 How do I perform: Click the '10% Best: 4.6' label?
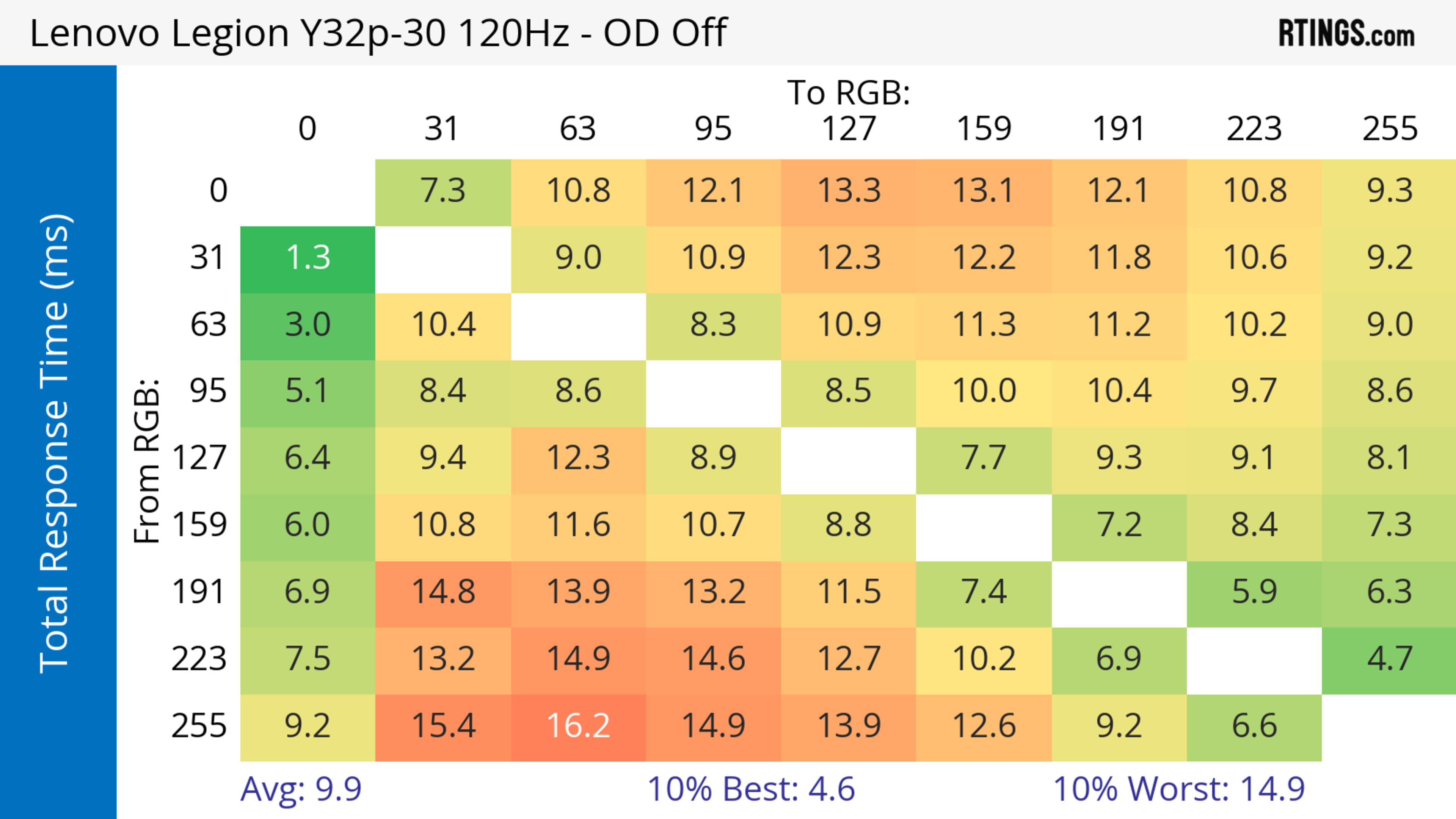751,789
